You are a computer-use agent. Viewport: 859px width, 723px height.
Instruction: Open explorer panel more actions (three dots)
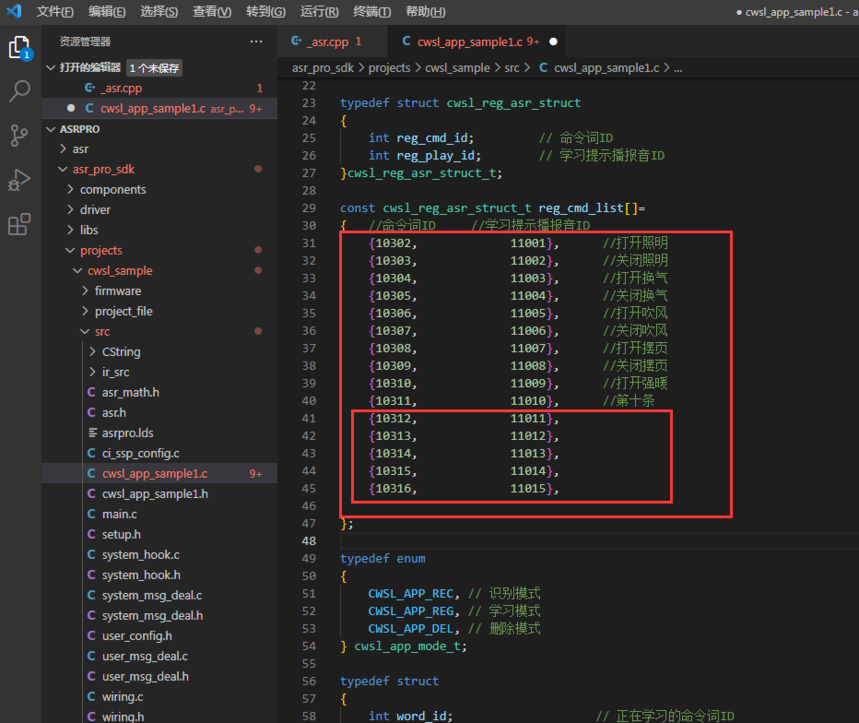click(256, 42)
